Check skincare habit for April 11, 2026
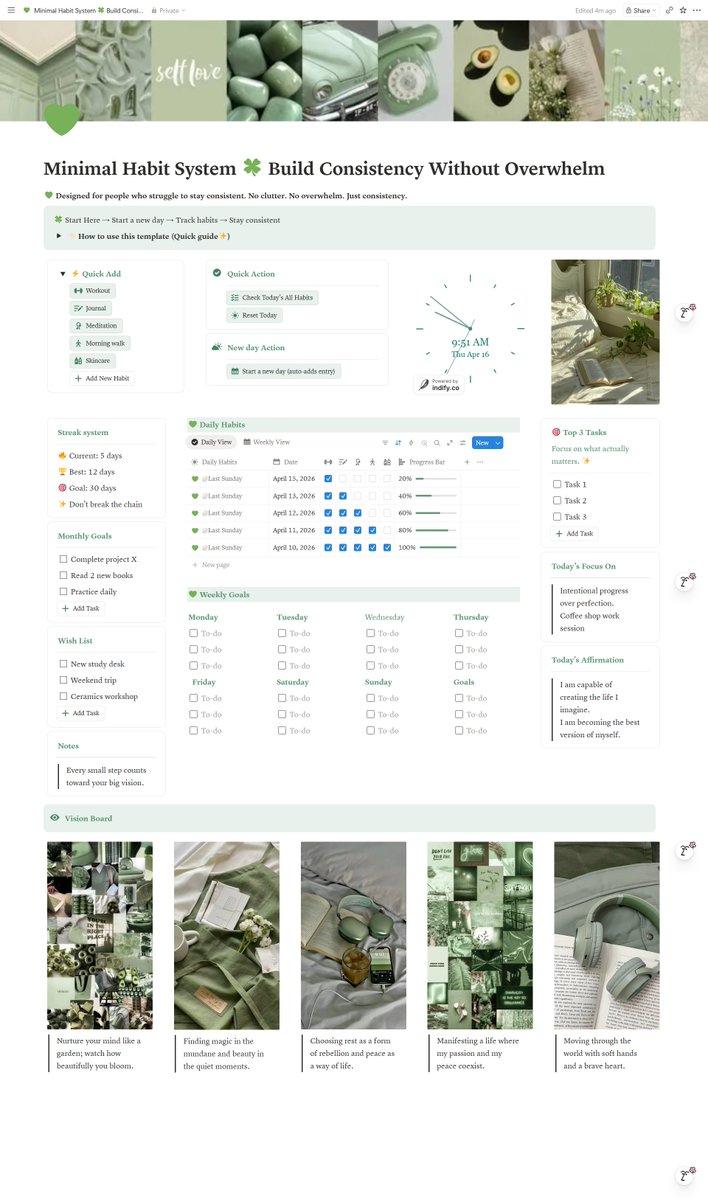 (x=387, y=530)
